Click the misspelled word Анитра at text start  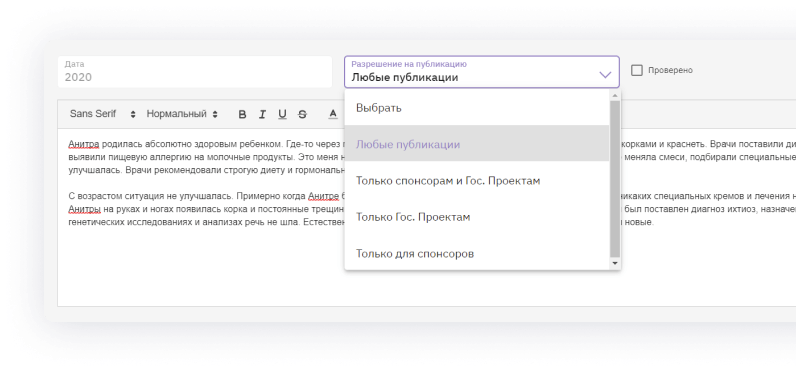click(84, 144)
